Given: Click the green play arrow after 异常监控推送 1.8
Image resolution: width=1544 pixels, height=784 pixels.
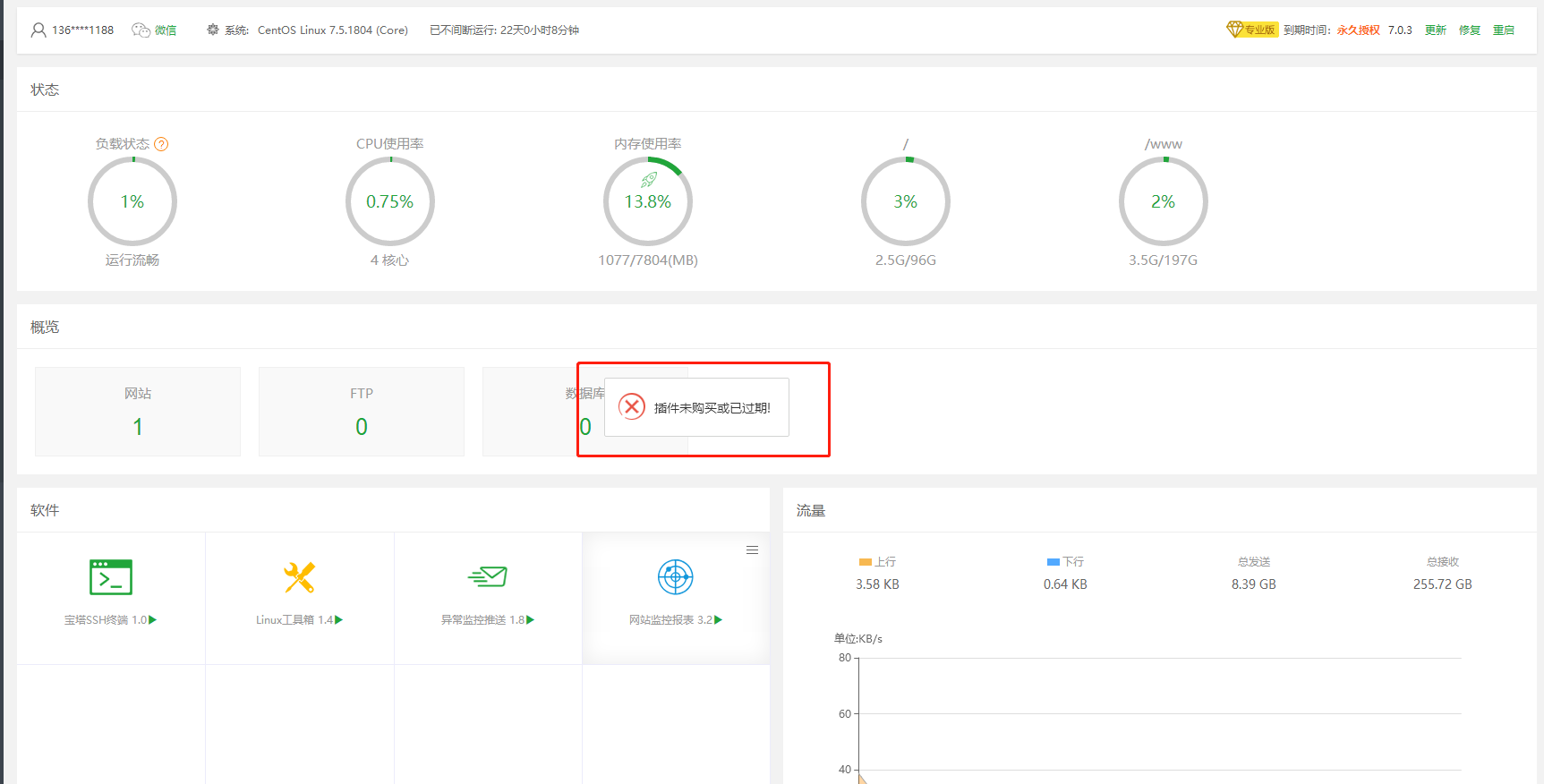Looking at the screenshot, I should [531, 619].
